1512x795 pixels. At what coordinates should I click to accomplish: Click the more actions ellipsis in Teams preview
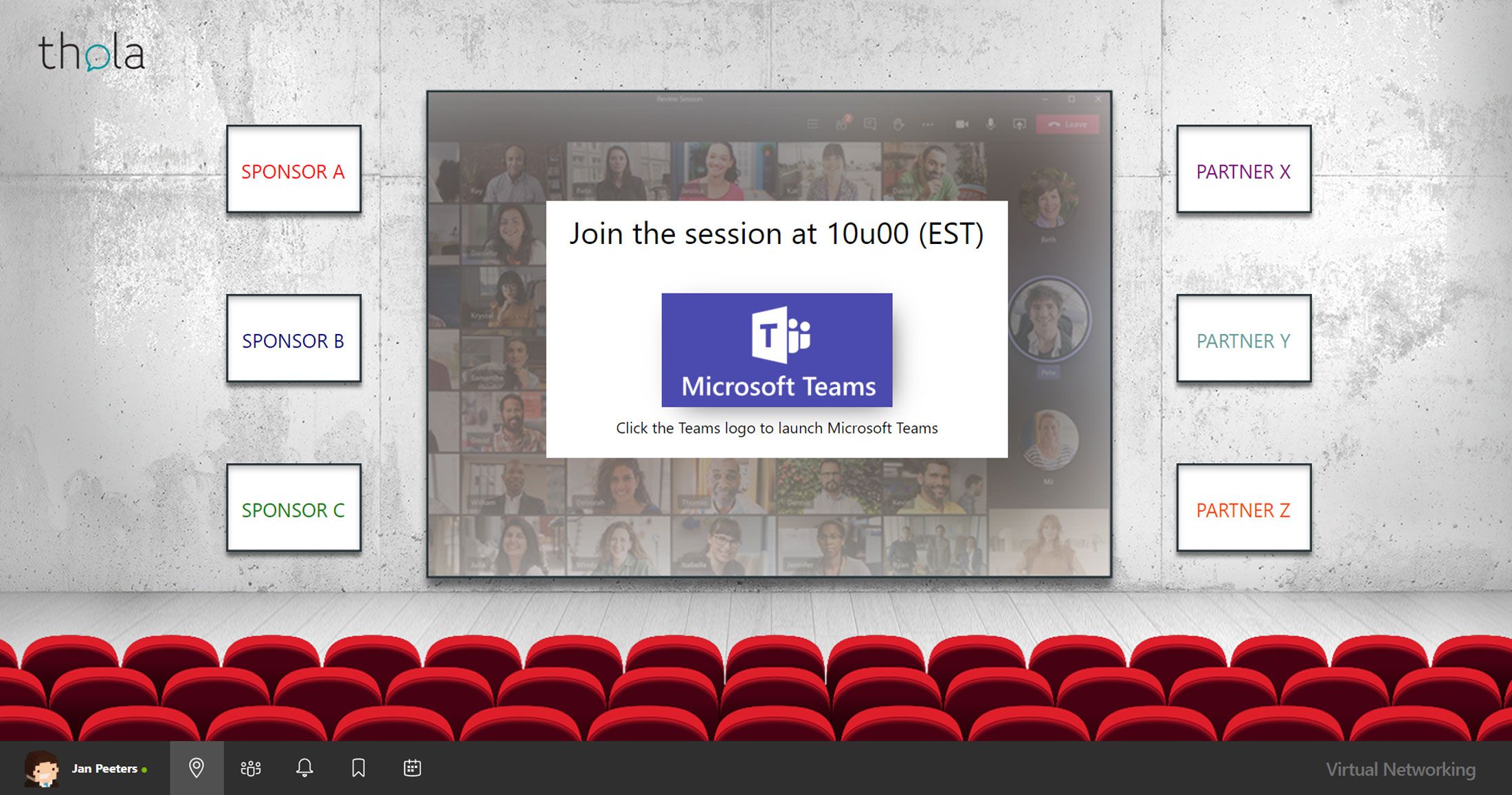click(x=928, y=125)
